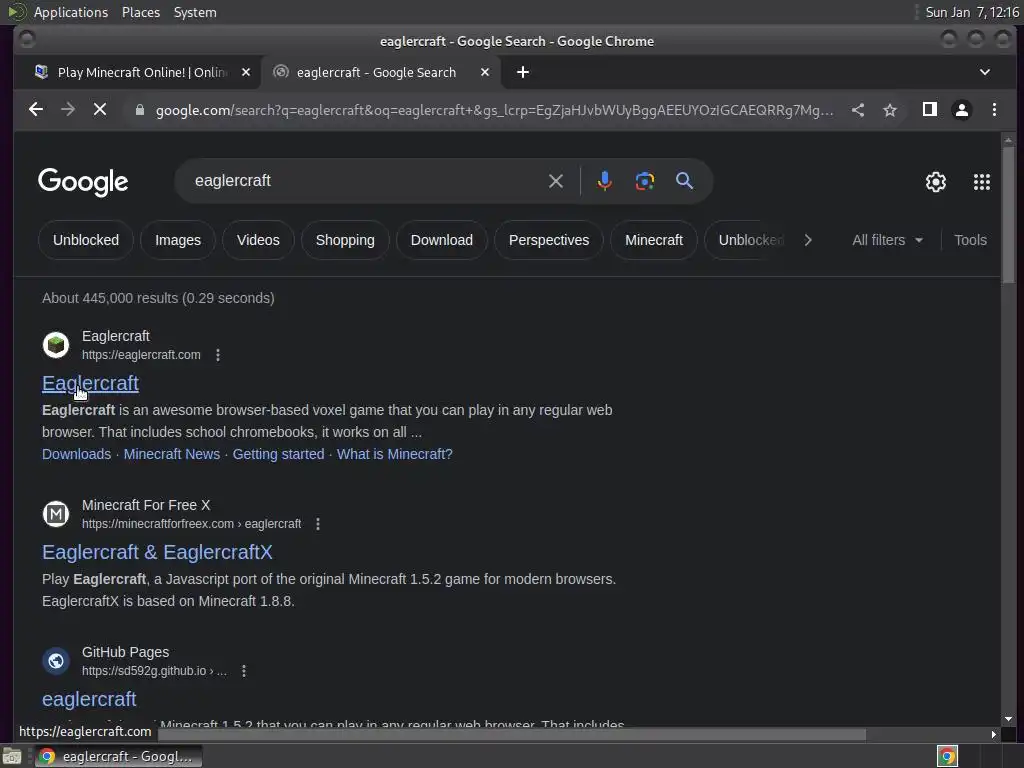The height and width of the screenshot is (768, 1024).
Task: Filter results by first Unblocked chip
Action: (86, 240)
